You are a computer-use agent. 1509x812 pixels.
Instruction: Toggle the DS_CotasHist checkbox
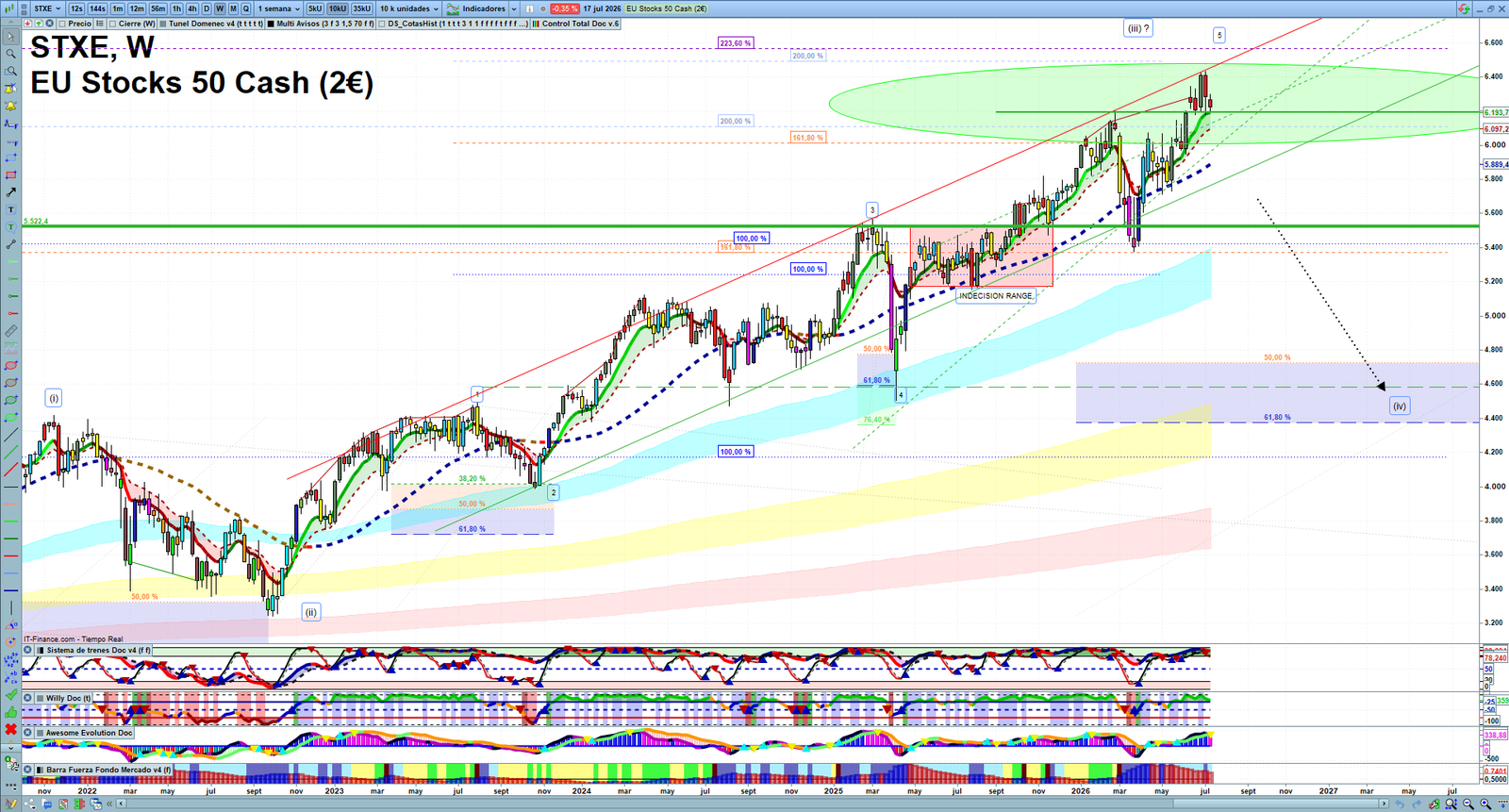(382, 24)
